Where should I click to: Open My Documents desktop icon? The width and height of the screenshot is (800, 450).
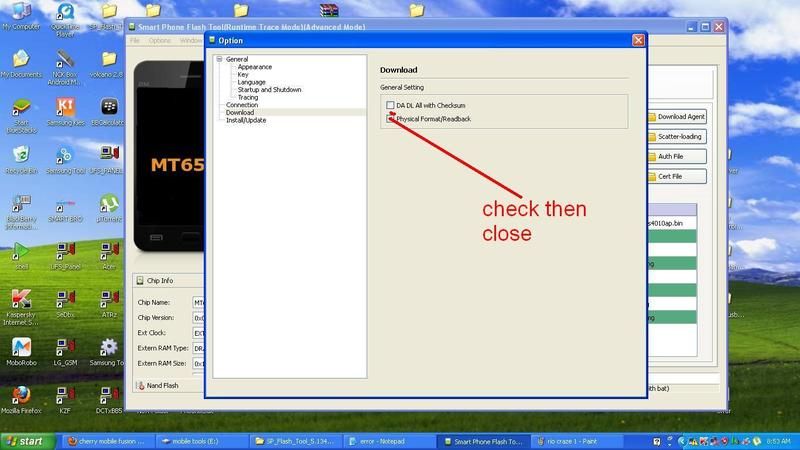[21, 64]
